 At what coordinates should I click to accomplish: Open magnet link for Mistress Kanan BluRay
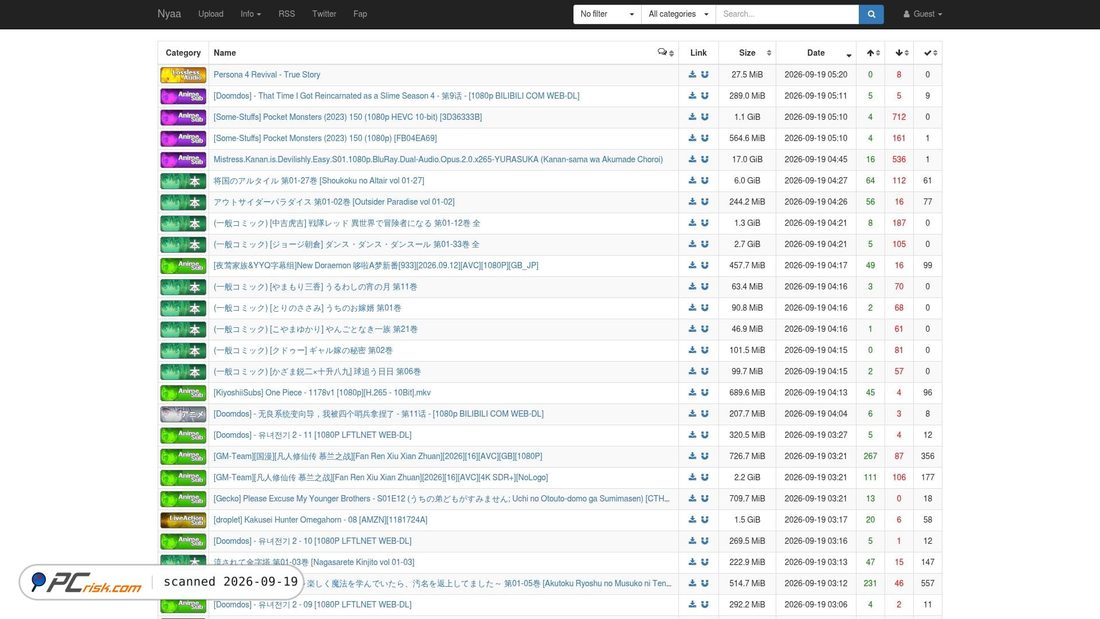tap(704, 159)
